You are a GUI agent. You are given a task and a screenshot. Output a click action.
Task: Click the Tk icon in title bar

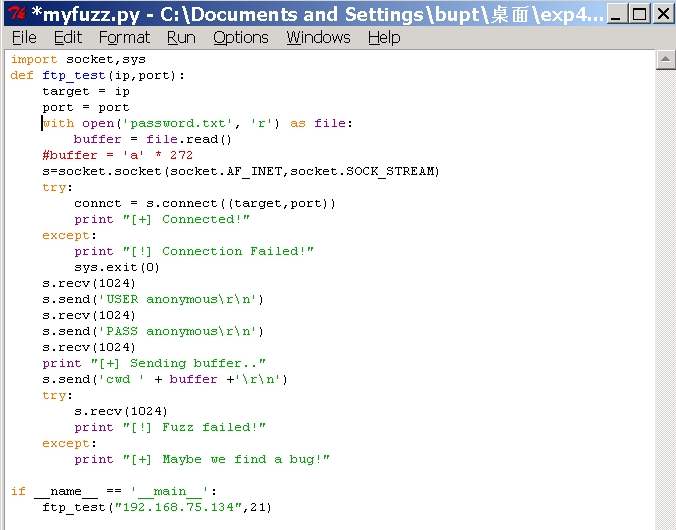pos(15,14)
